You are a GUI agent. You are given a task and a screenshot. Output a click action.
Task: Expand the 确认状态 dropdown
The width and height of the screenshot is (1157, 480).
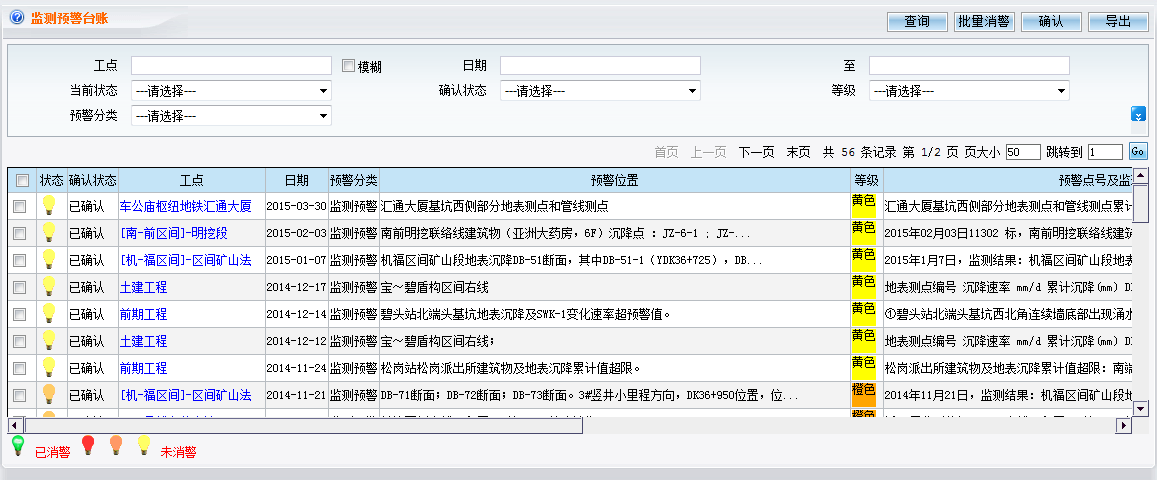[600, 91]
